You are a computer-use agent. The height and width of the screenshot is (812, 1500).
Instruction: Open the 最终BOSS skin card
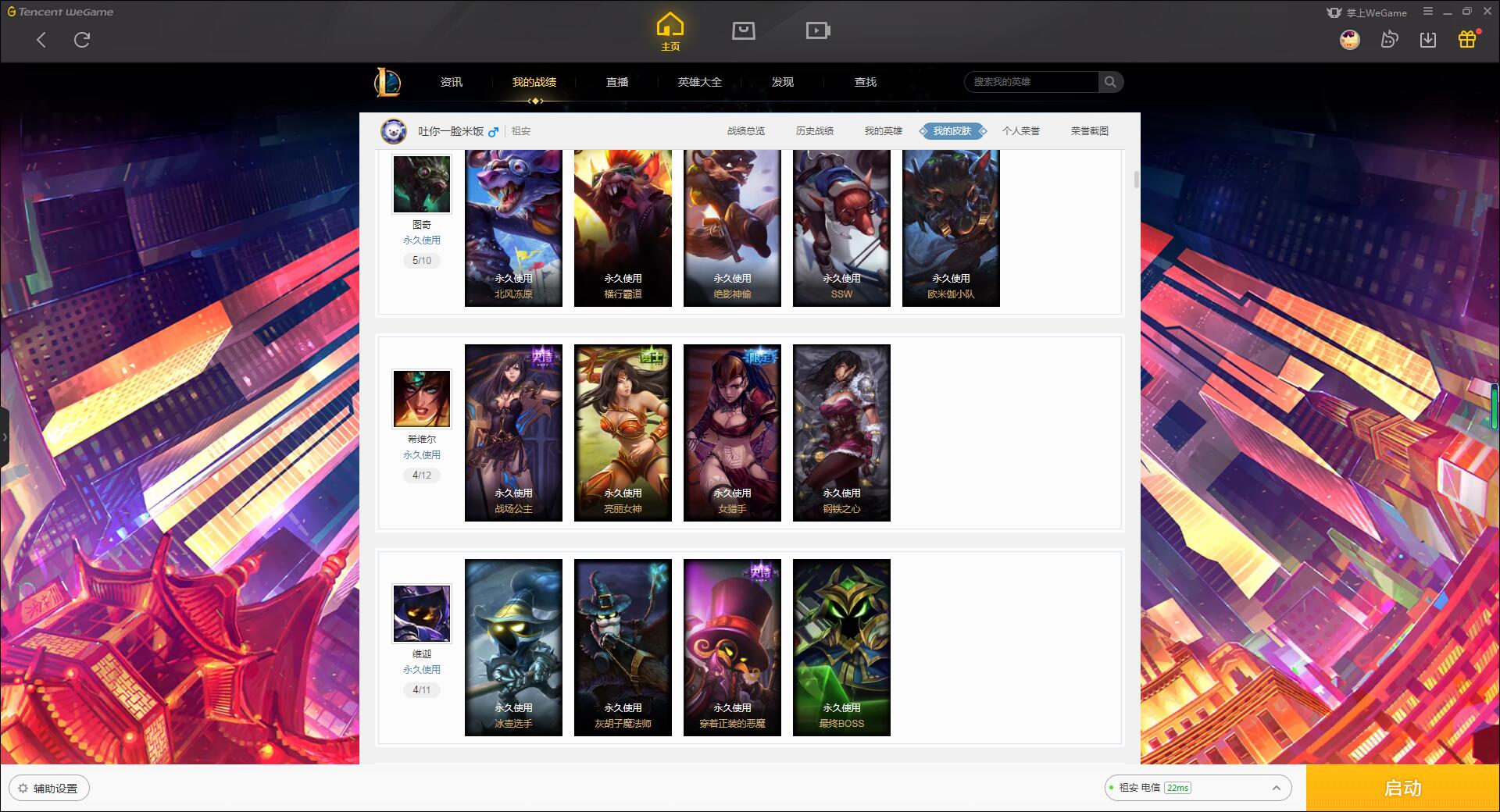tap(841, 647)
